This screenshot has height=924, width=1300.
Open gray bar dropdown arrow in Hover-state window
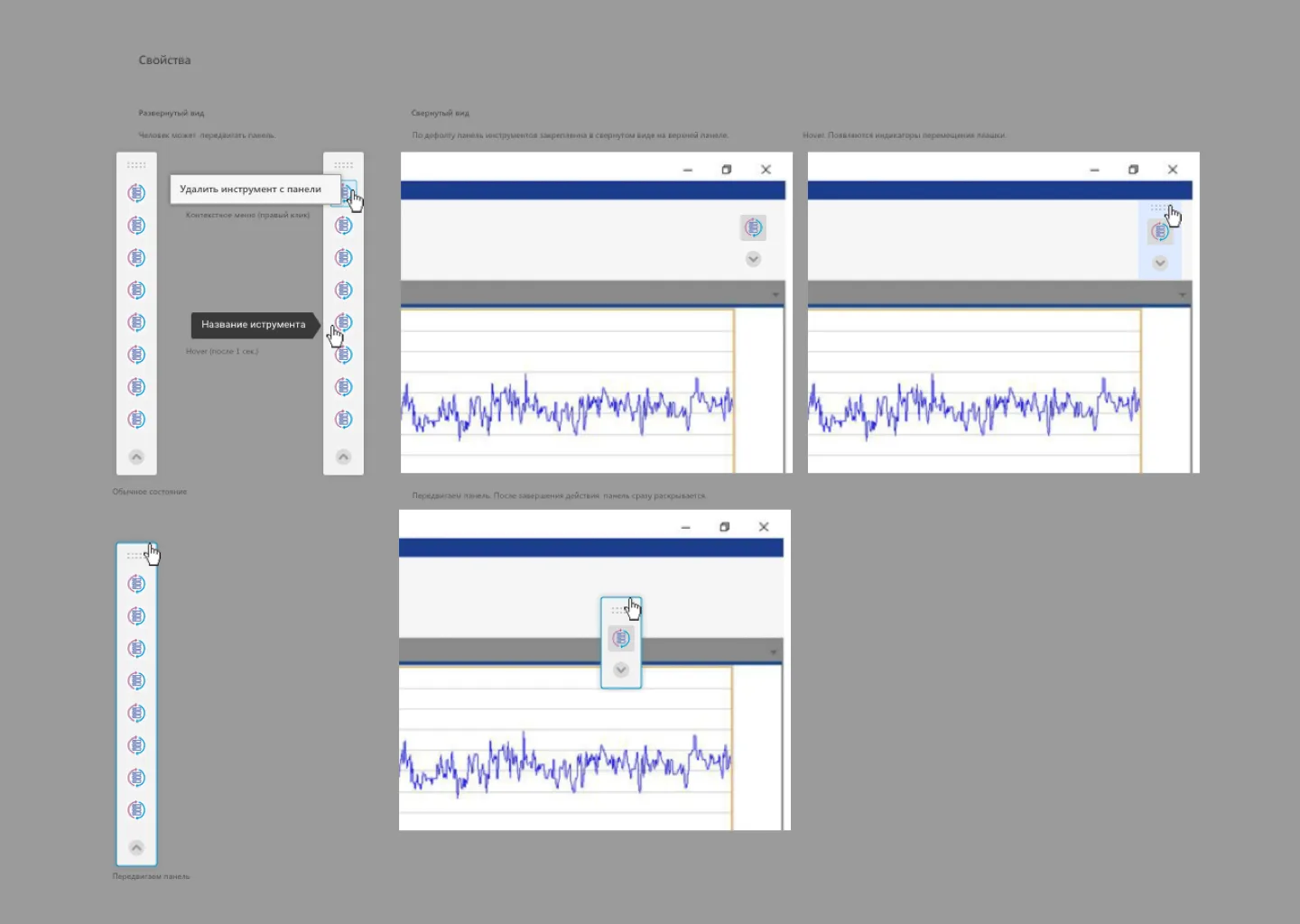click(x=1183, y=295)
